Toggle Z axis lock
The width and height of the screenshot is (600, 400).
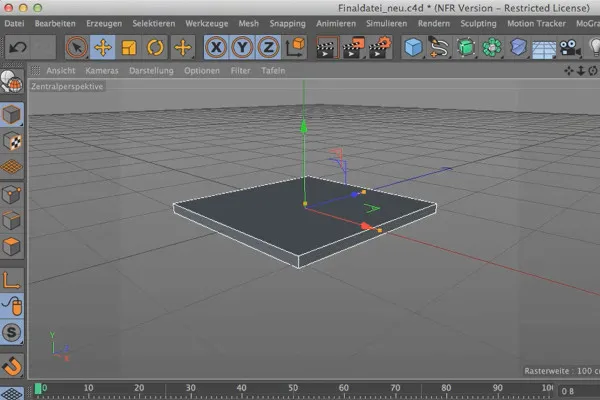click(x=268, y=47)
